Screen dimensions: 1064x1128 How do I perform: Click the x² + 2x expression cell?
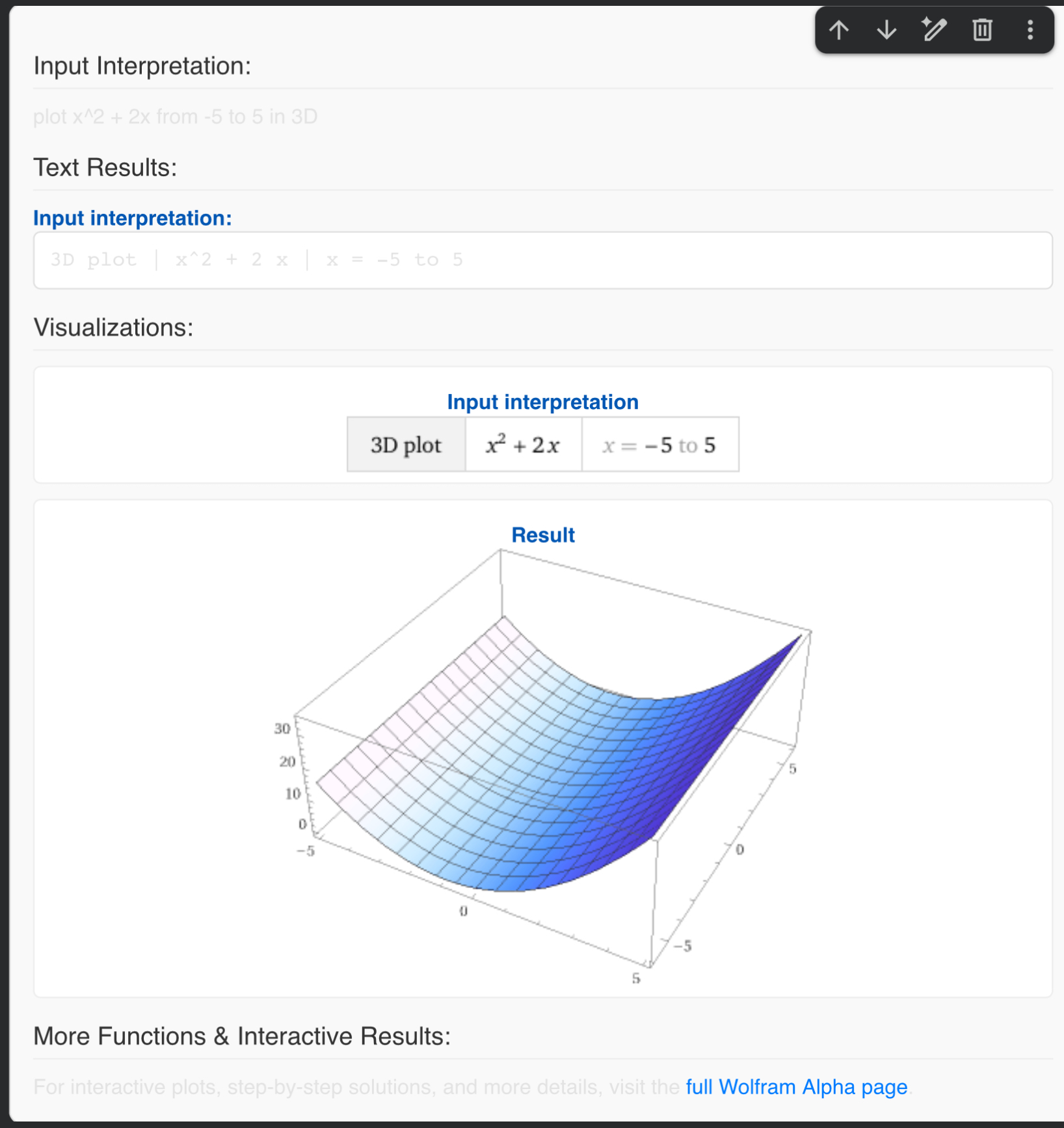click(x=523, y=445)
